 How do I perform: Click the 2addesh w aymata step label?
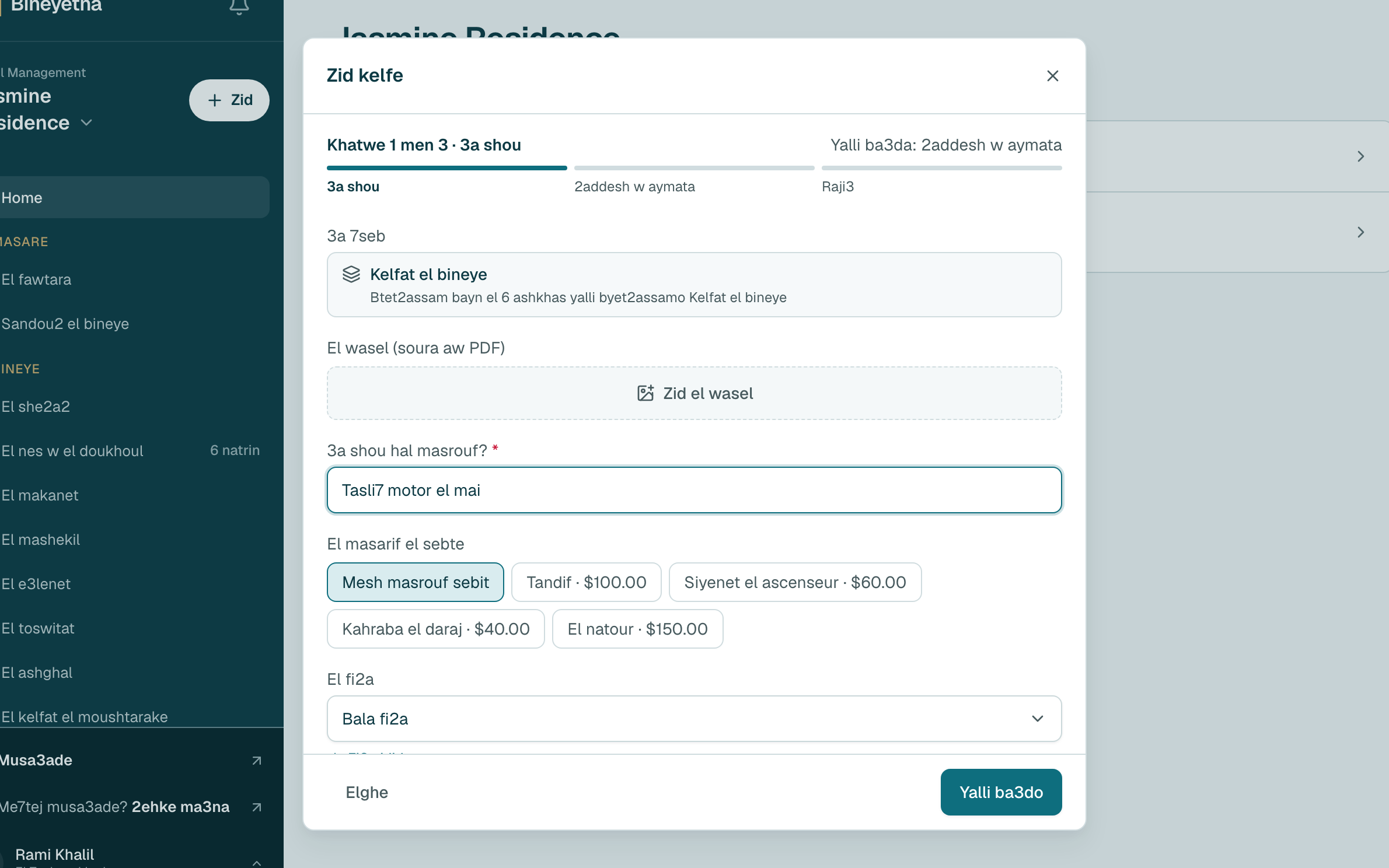pos(634,187)
